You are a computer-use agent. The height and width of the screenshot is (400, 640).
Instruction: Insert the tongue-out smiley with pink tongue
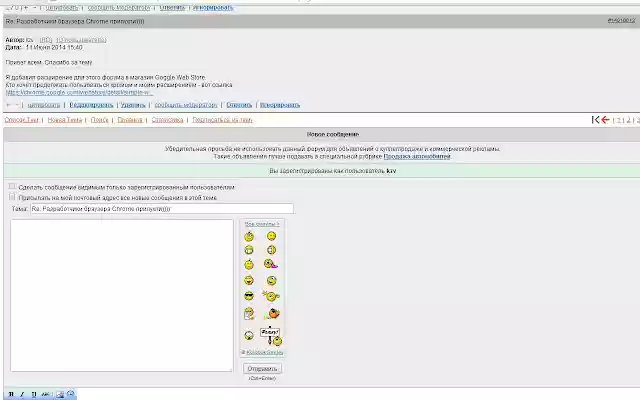pyautogui.click(x=270, y=264)
